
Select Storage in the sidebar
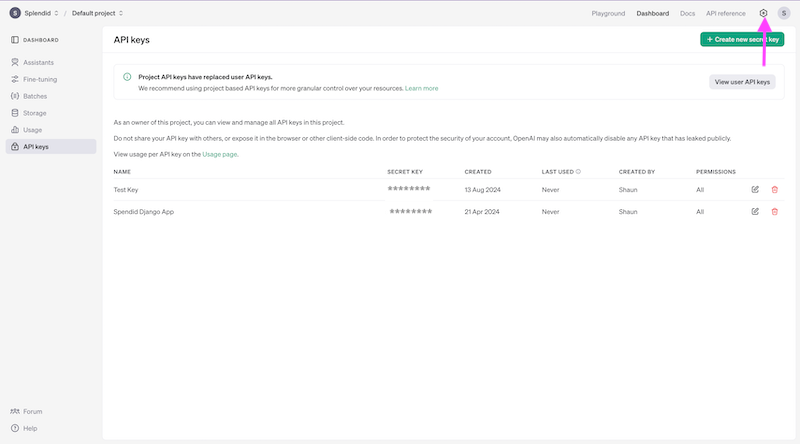point(51,113)
